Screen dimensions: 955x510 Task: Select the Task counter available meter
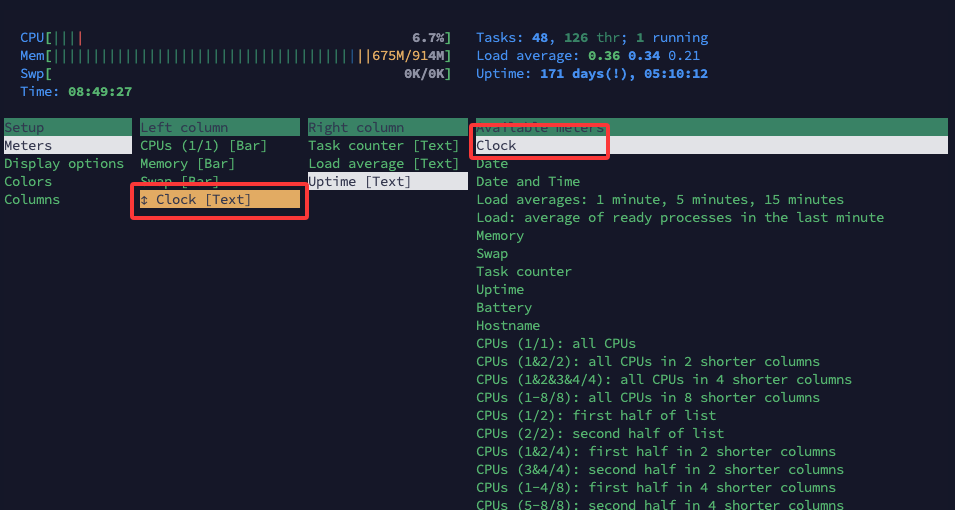pyautogui.click(x=524, y=272)
